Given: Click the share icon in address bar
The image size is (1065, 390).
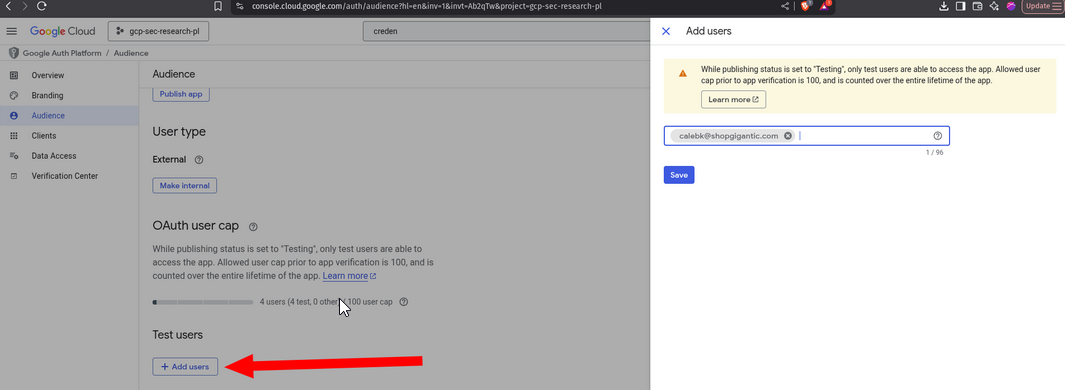Looking at the screenshot, I should pyautogui.click(x=786, y=6).
